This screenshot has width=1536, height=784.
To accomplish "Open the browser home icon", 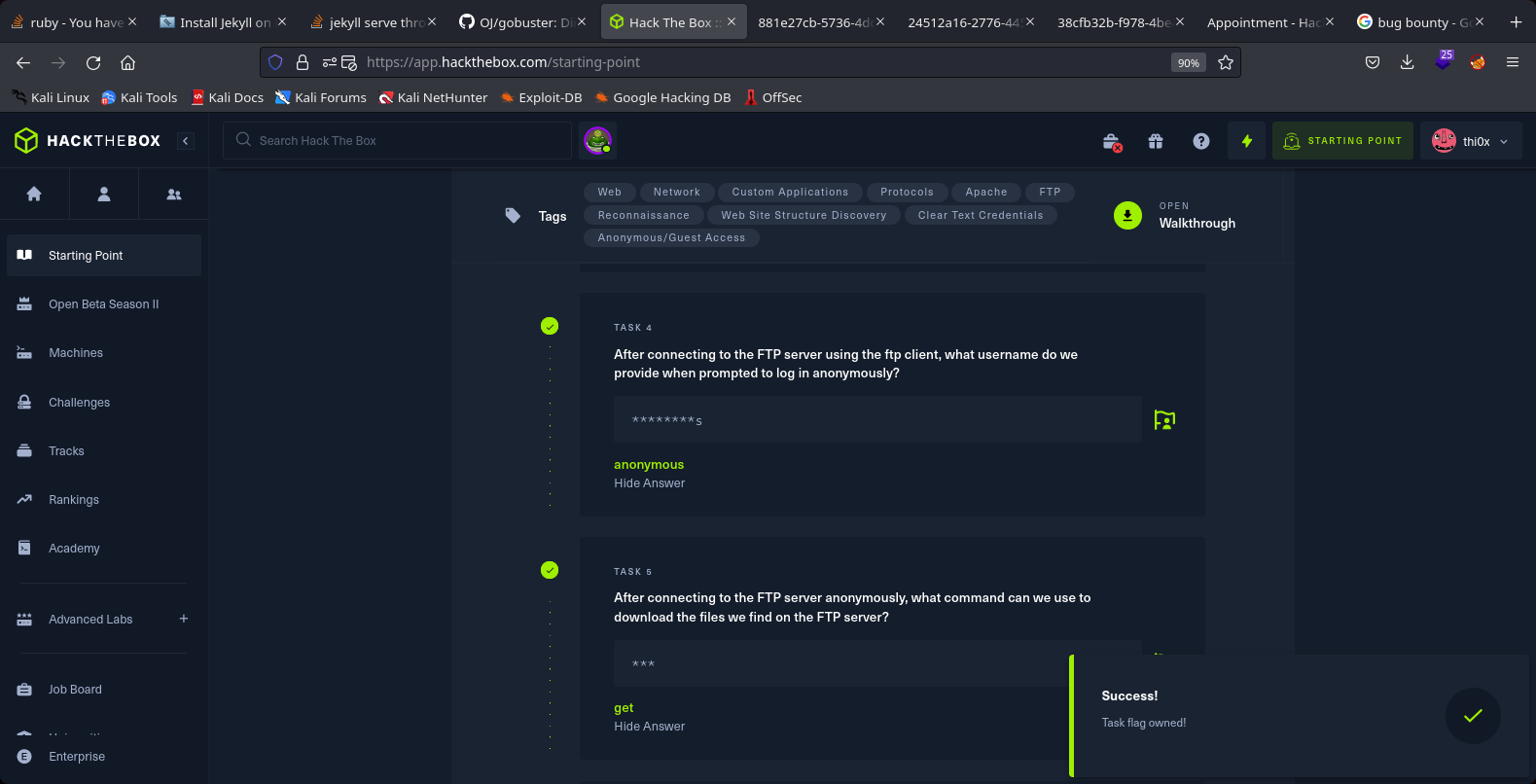I will pos(127,62).
